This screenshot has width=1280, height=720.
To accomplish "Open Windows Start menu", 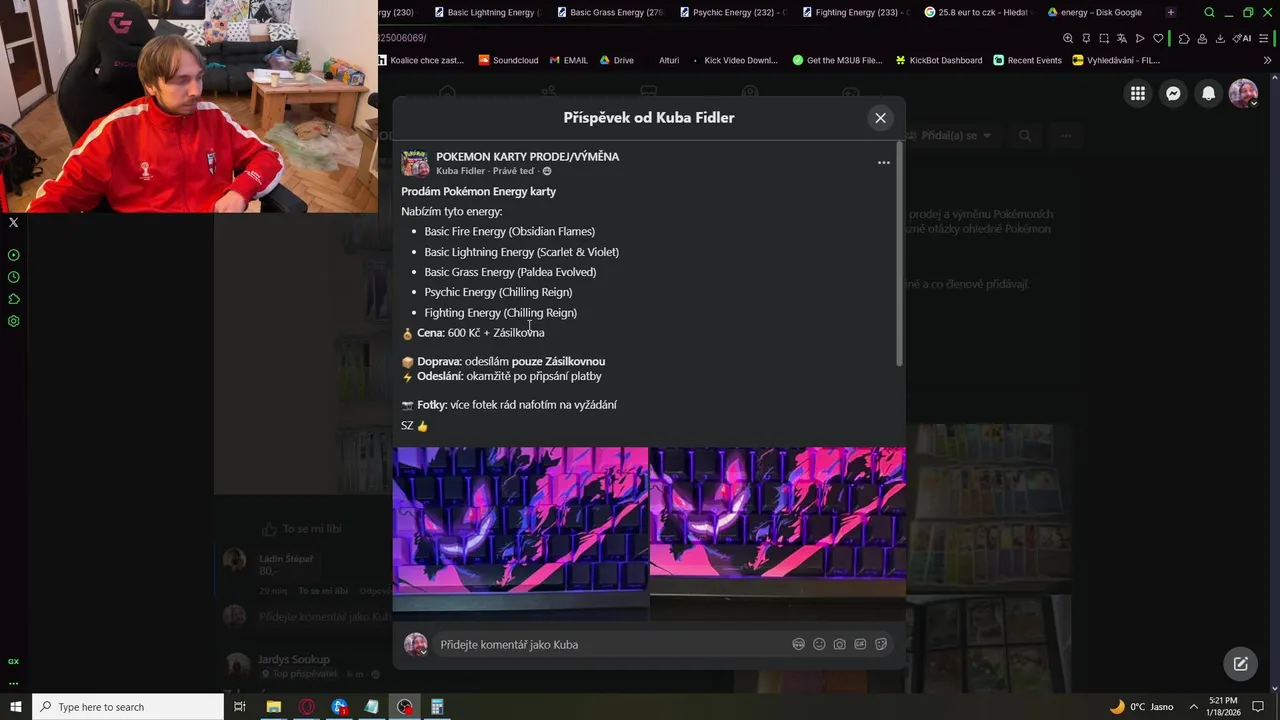I will pos(16,707).
